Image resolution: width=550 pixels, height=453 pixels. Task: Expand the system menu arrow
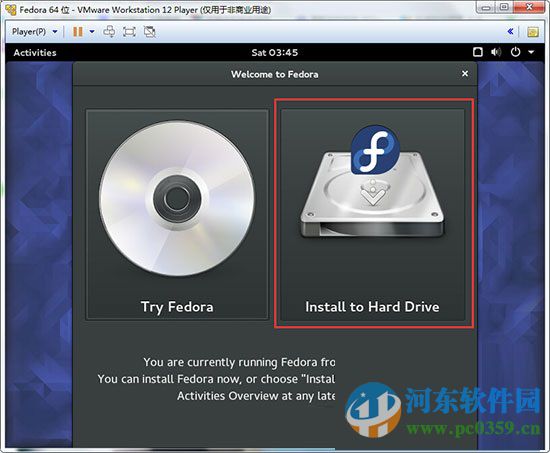[531, 53]
